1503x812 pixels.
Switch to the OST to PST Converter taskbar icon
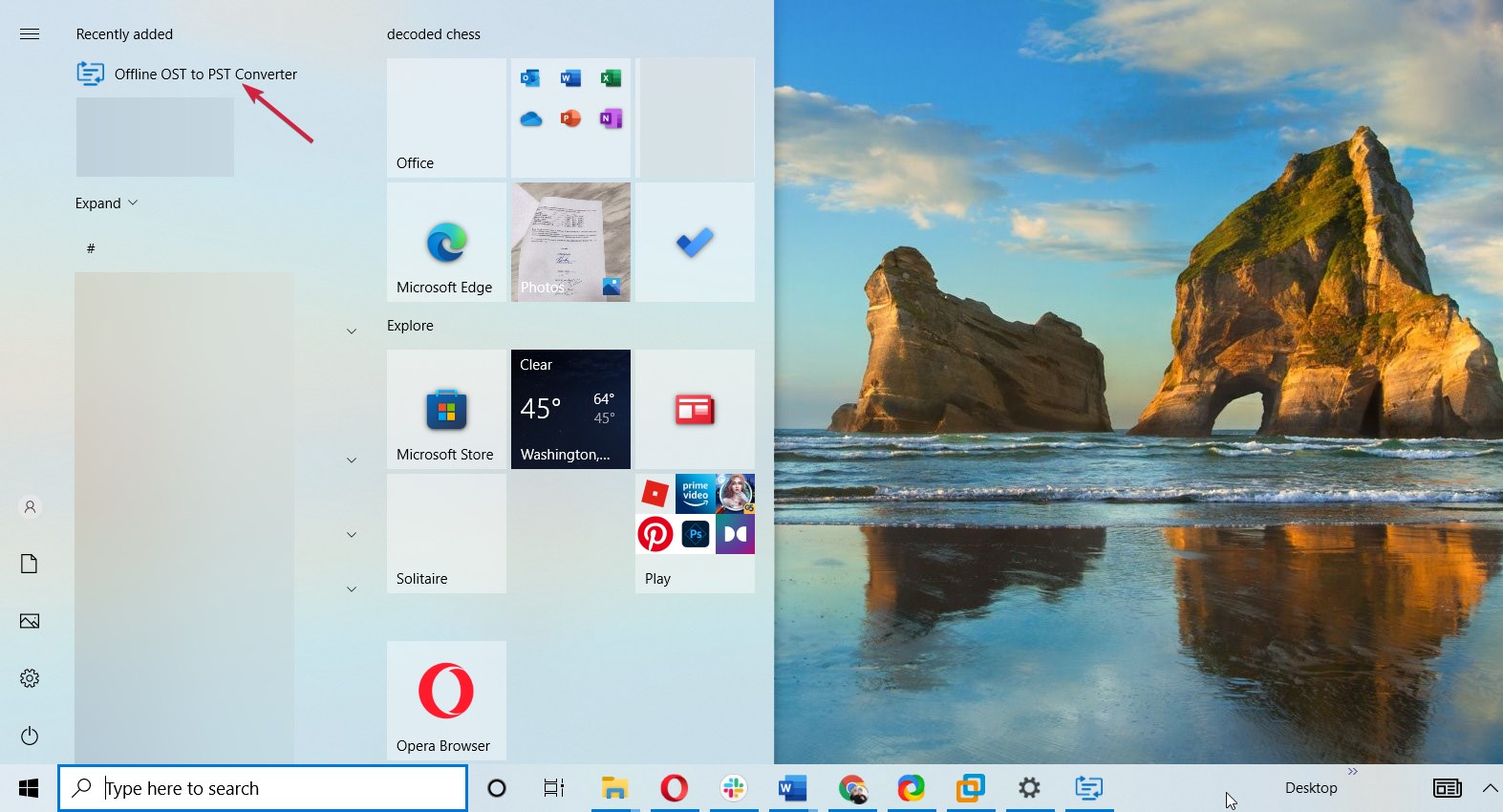pos(1088,788)
